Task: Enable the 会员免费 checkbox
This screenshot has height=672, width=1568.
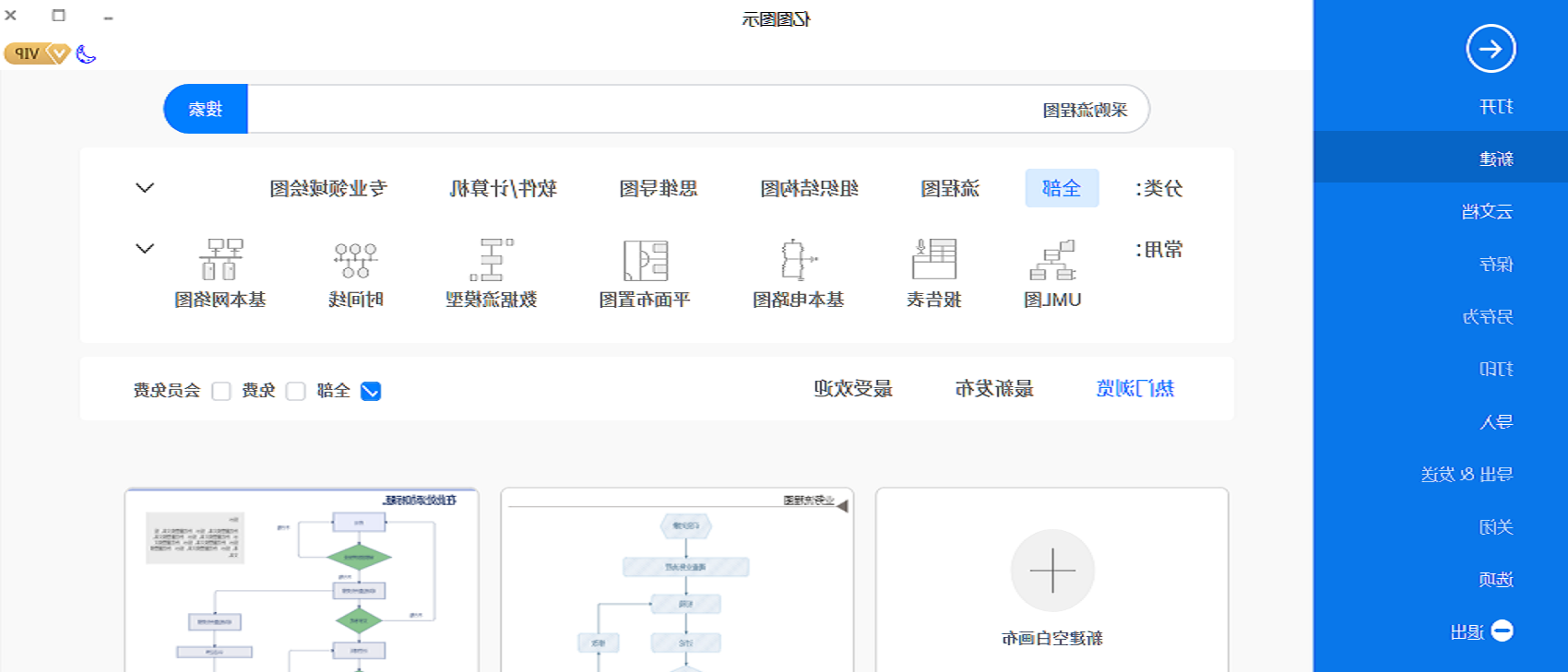Action: (221, 391)
